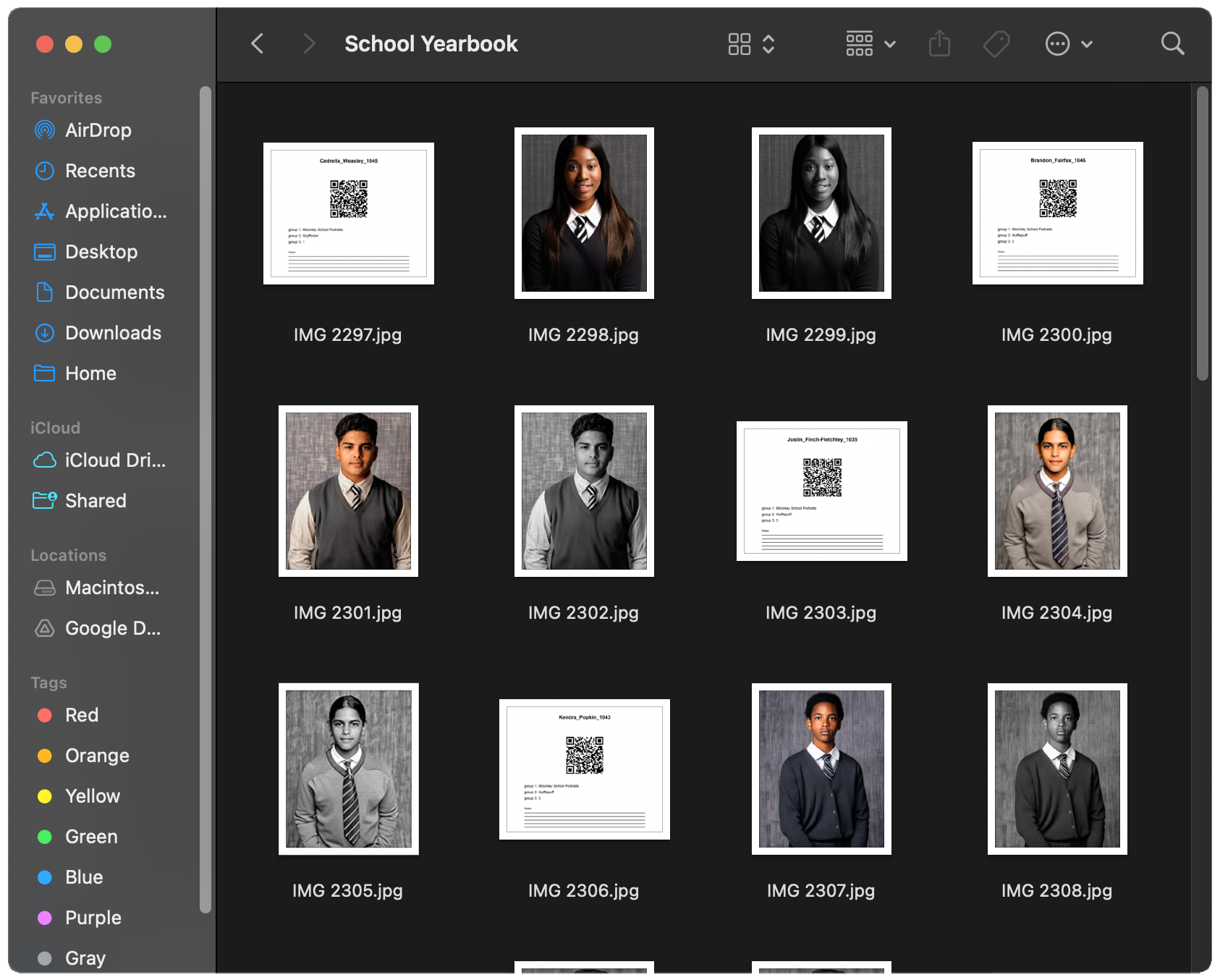Viewport: 1220px width, 980px height.
Task: Click the sidebar vertical scrollbar
Action: click(x=206, y=499)
